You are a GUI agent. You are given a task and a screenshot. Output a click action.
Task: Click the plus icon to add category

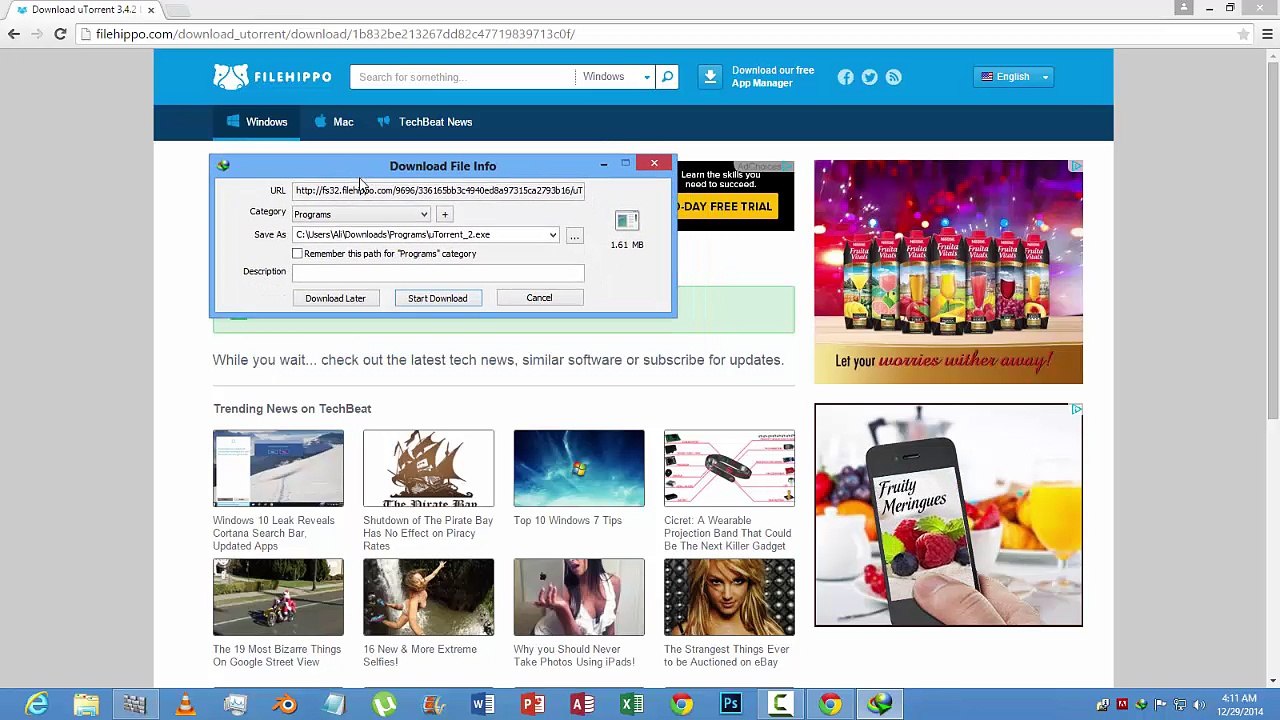coord(445,214)
